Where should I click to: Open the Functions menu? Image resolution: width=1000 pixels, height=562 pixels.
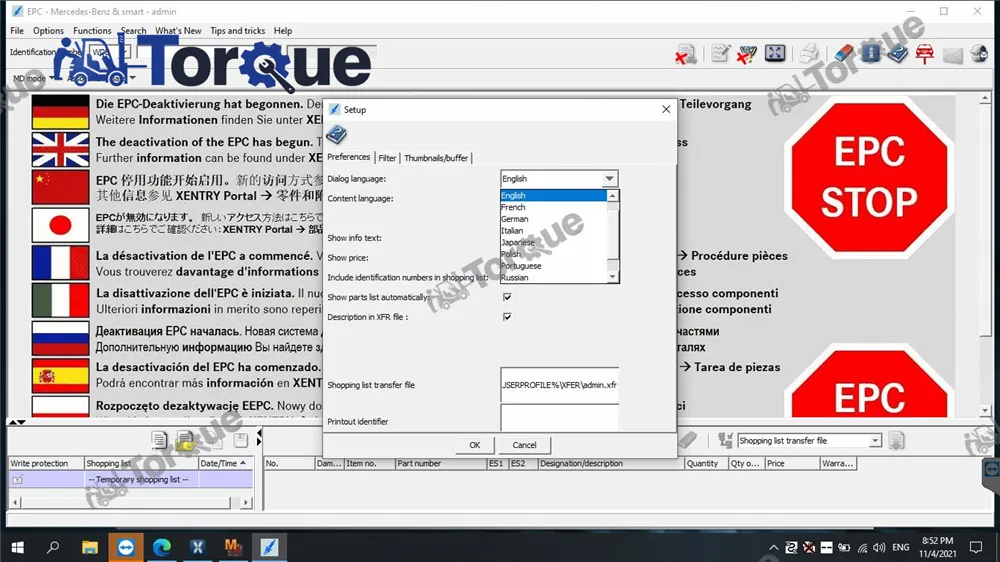click(x=92, y=31)
